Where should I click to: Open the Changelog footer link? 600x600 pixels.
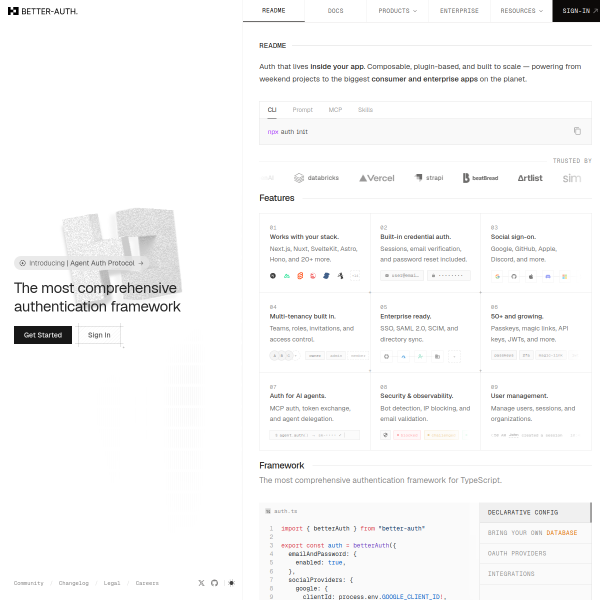point(73,583)
